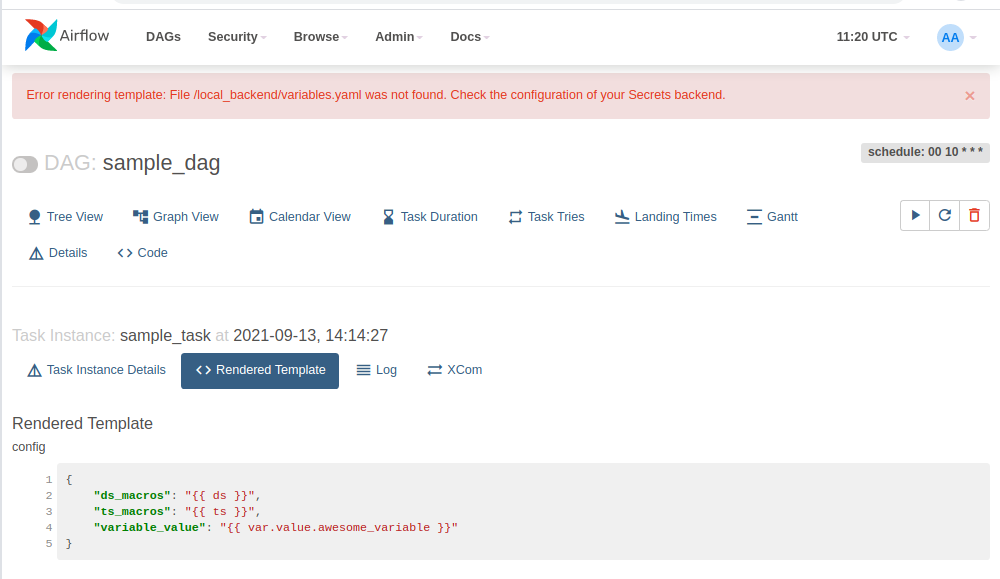Click the sample_task instance name

(165, 335)
